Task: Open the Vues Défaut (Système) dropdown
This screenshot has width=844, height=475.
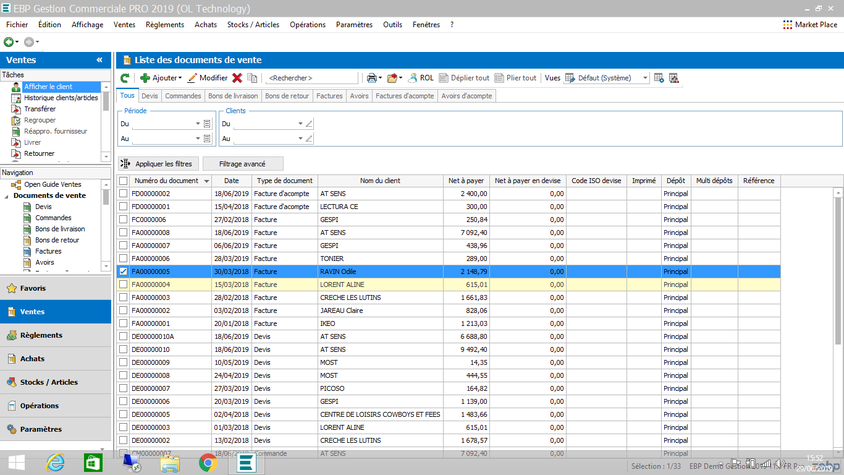Action: pyautogui.click(x=645, y=78)
